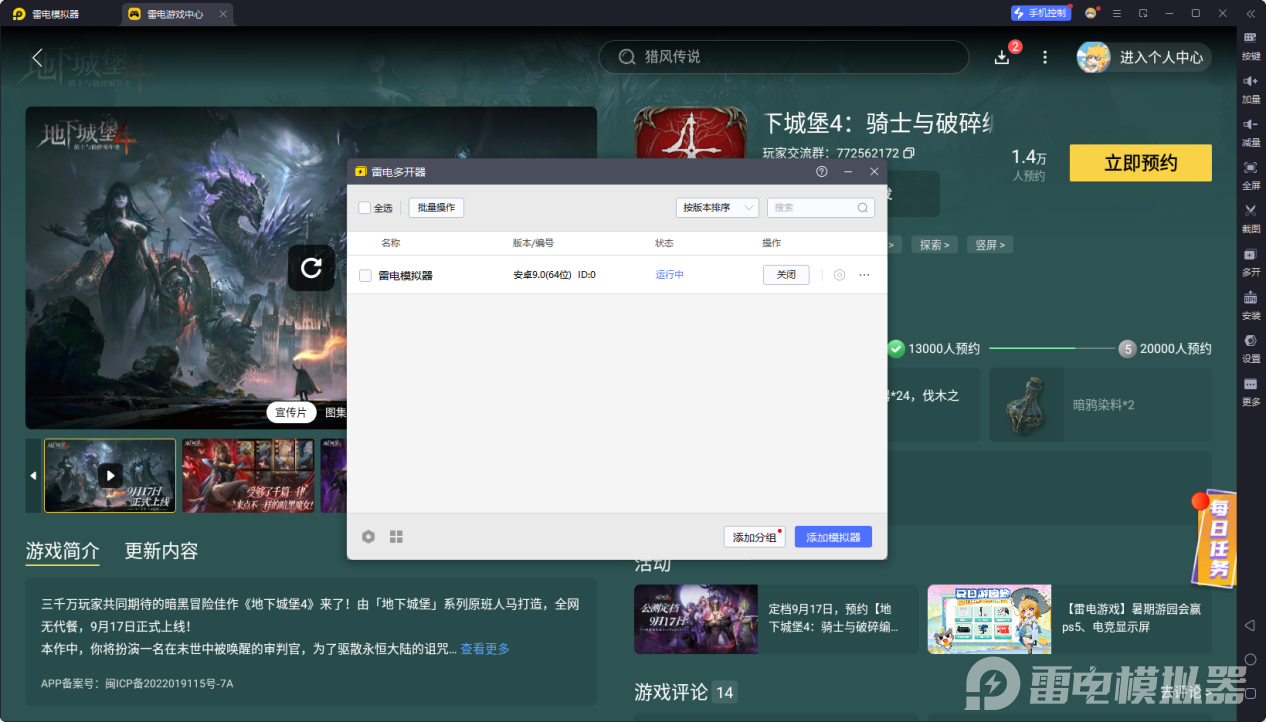Enter 全屏 fullscreen mode from the sidebar
Image resolution: width=1266 pixels, height=722 pixels.
1250,172
